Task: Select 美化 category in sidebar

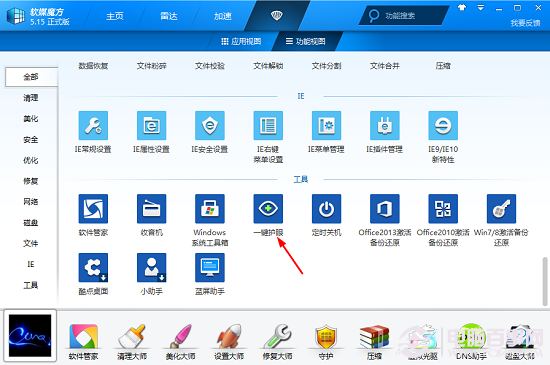Action: tap(31, 119)
